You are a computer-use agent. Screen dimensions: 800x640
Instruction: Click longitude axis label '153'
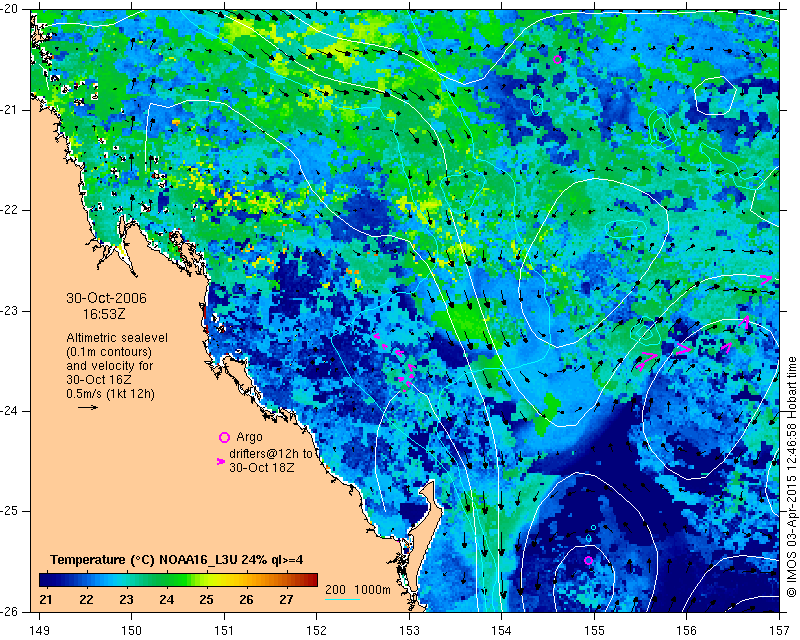[x=409, y=631]
